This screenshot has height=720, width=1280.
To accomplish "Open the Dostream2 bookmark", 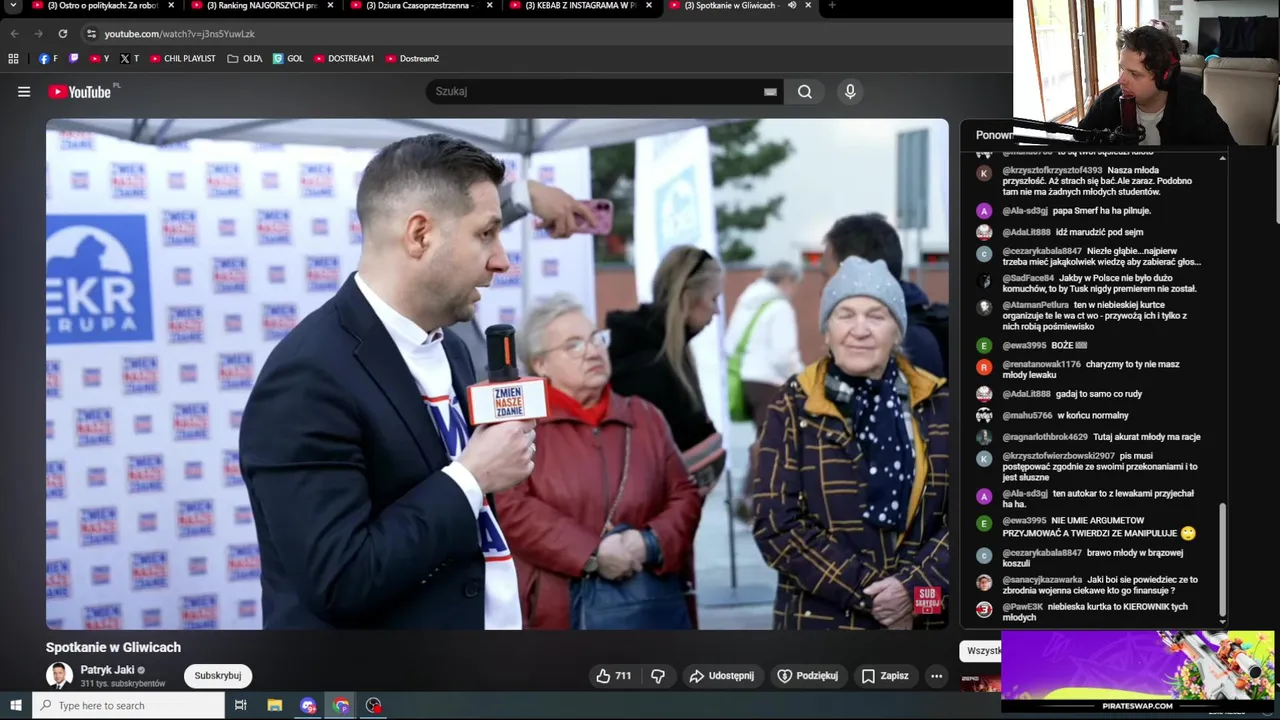I will 412,58.
